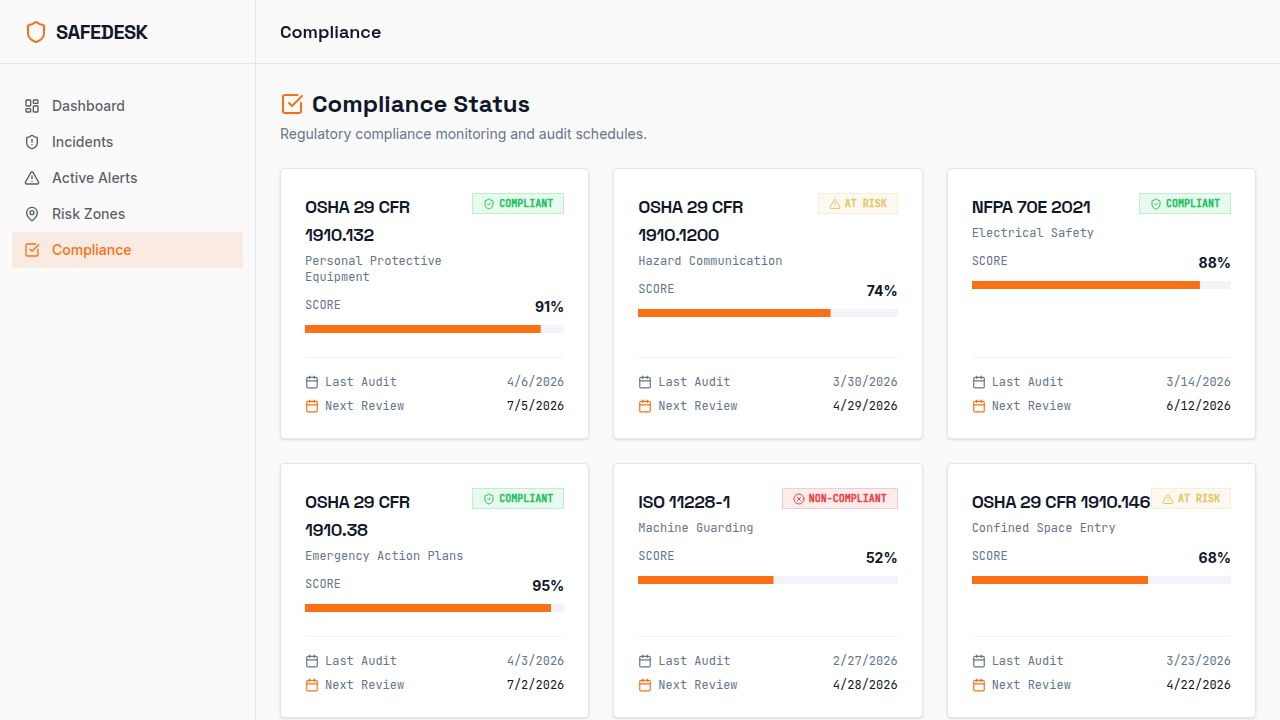Screen dimensions: 1280x720
Task: Open Active Alerts via warning triangle icon
Action: 31,178
